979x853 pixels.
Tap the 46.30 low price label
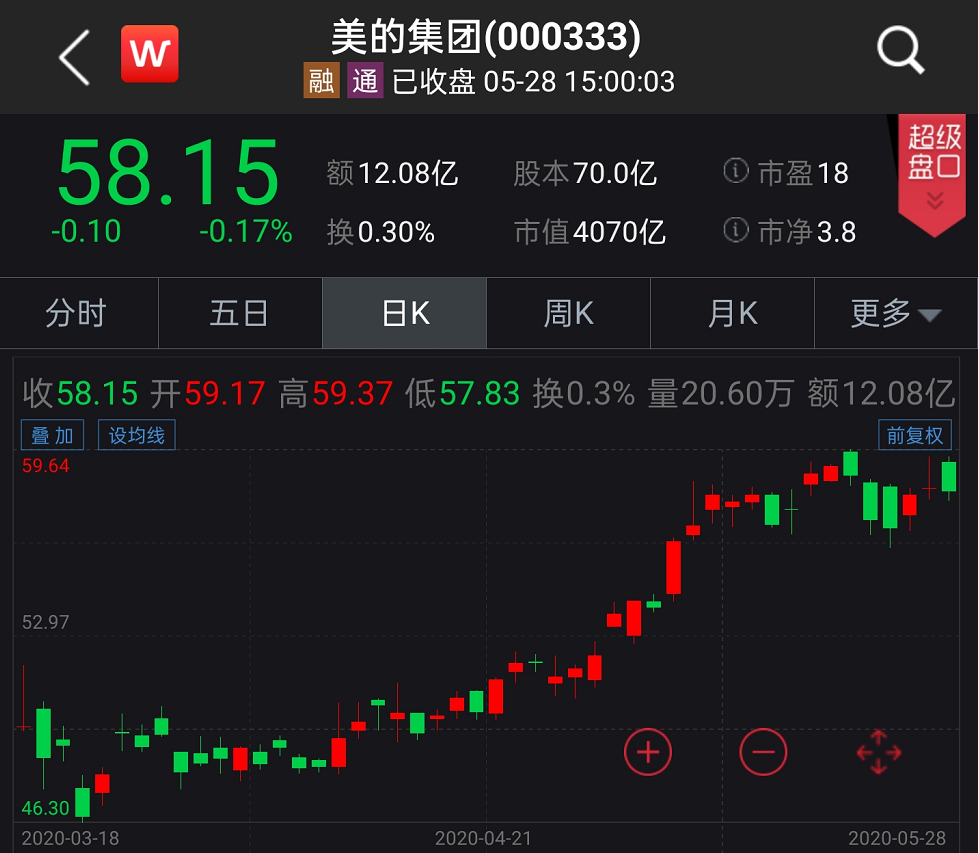click(x=45, y=808)
